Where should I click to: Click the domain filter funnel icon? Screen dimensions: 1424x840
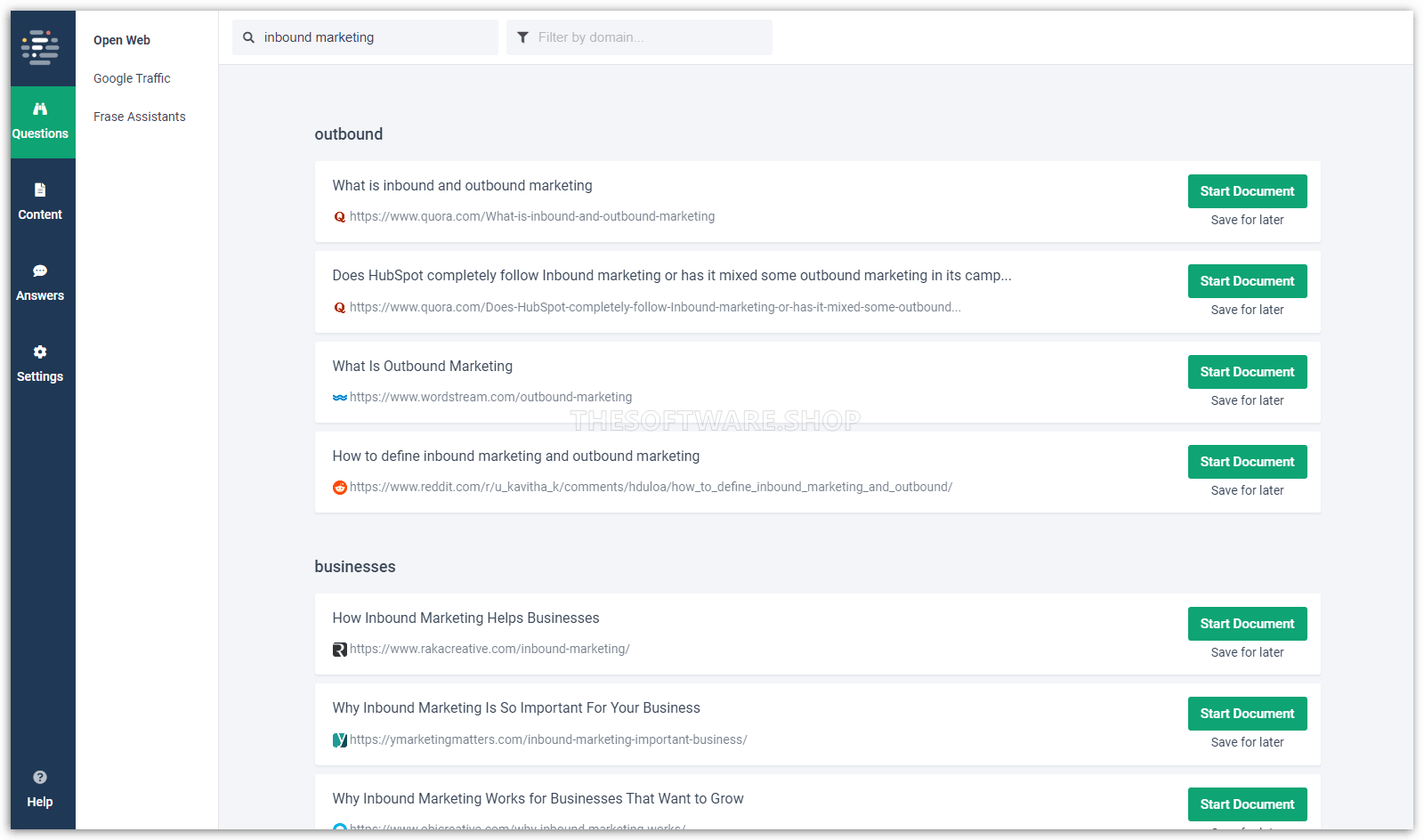(522, 37)
